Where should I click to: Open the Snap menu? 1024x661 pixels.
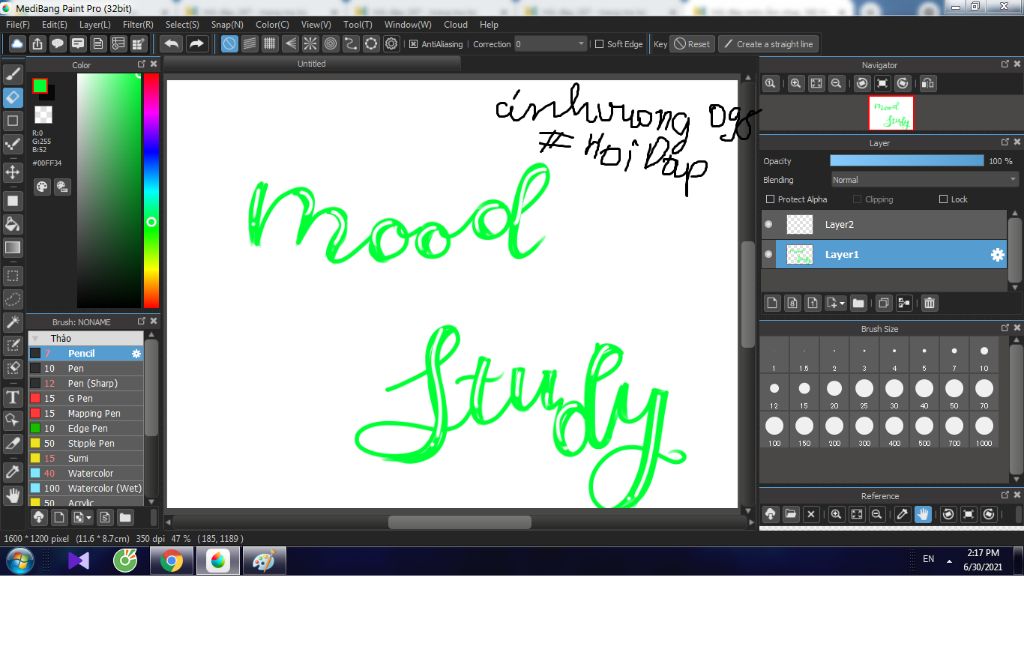click(227, 25)
